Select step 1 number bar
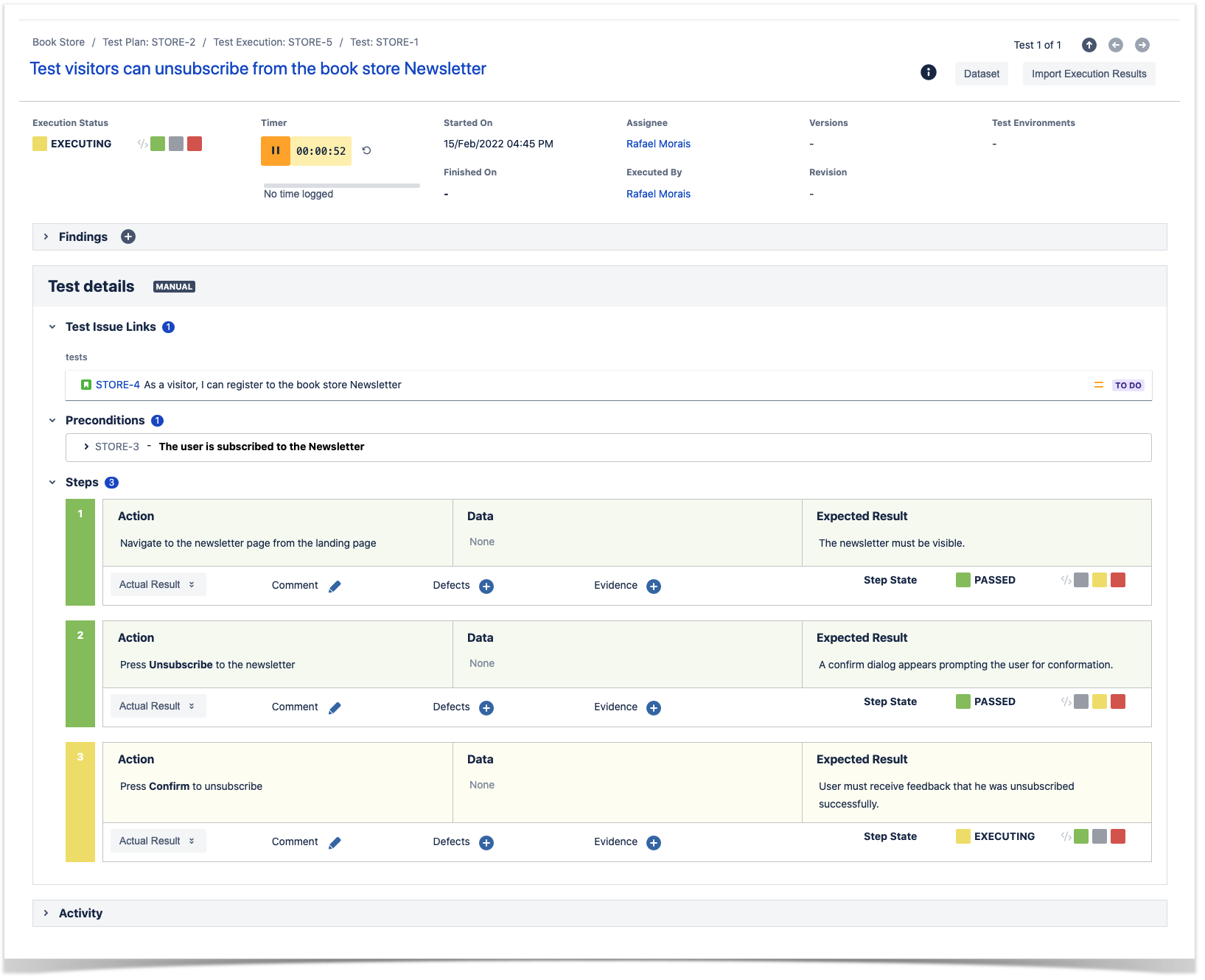 point(80,552)
